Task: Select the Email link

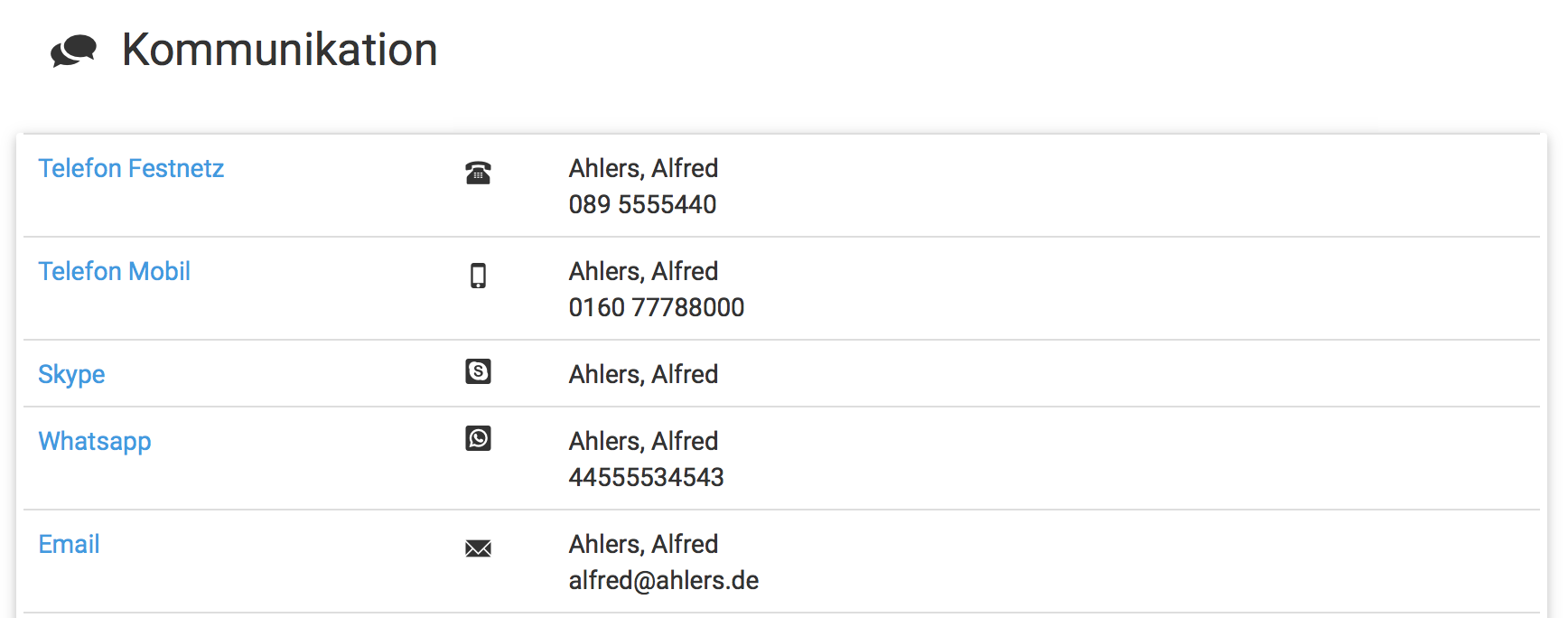Action: 69,545
